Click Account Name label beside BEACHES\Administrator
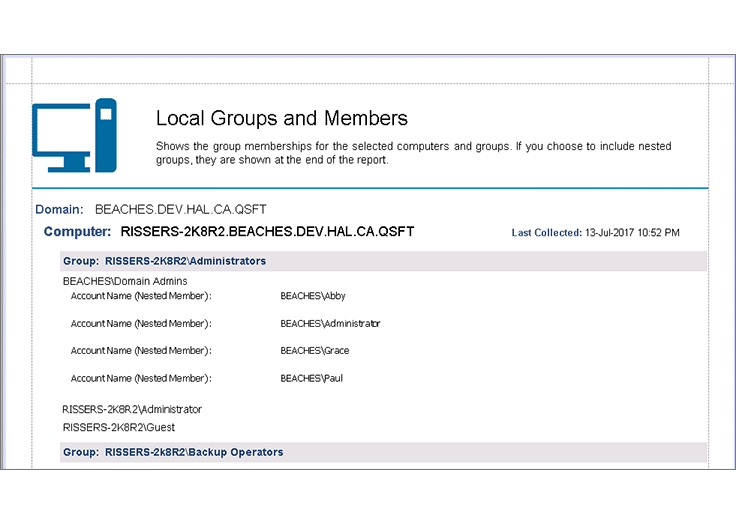The width and height of the screenshot is (736, 523). tap(141, 324)
